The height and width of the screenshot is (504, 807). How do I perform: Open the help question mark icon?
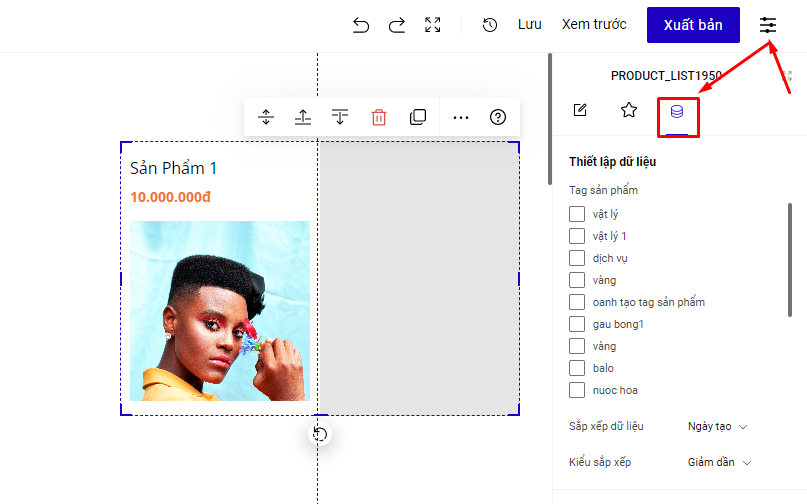point(498,117)
